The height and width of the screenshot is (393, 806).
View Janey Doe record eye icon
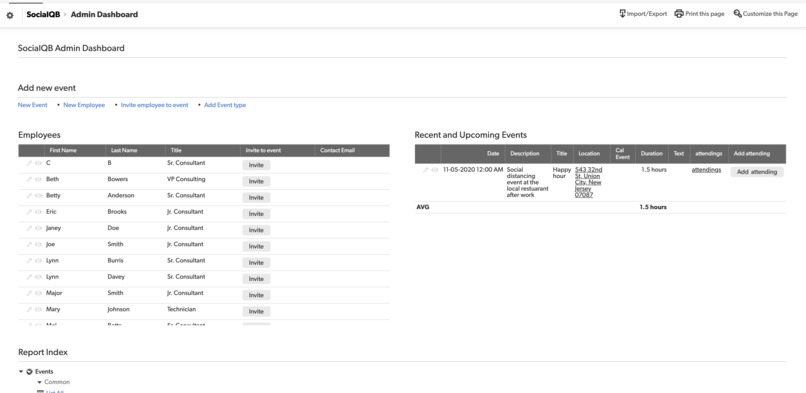click(38, 228)
